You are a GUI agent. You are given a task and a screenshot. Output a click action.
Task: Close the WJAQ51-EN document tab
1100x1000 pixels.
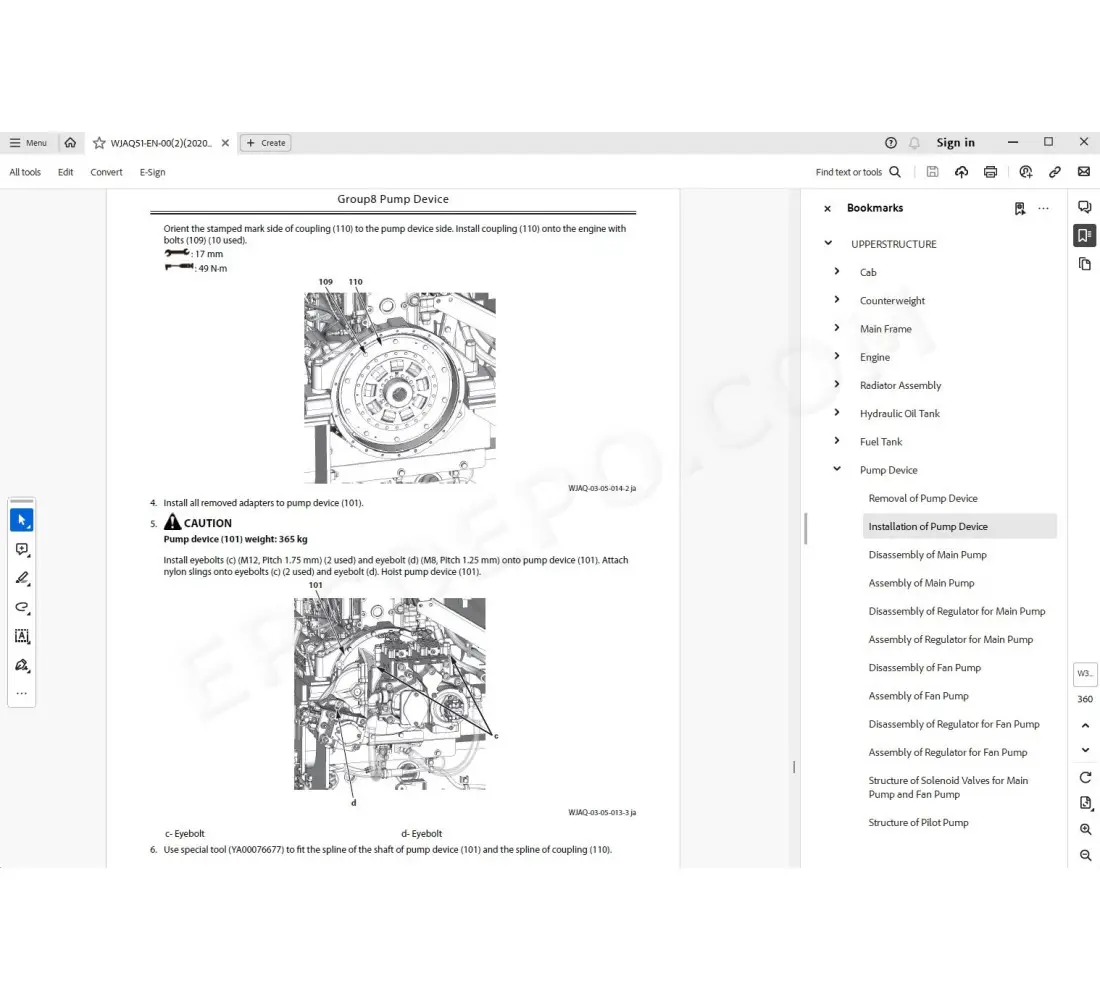click(225, 143)
